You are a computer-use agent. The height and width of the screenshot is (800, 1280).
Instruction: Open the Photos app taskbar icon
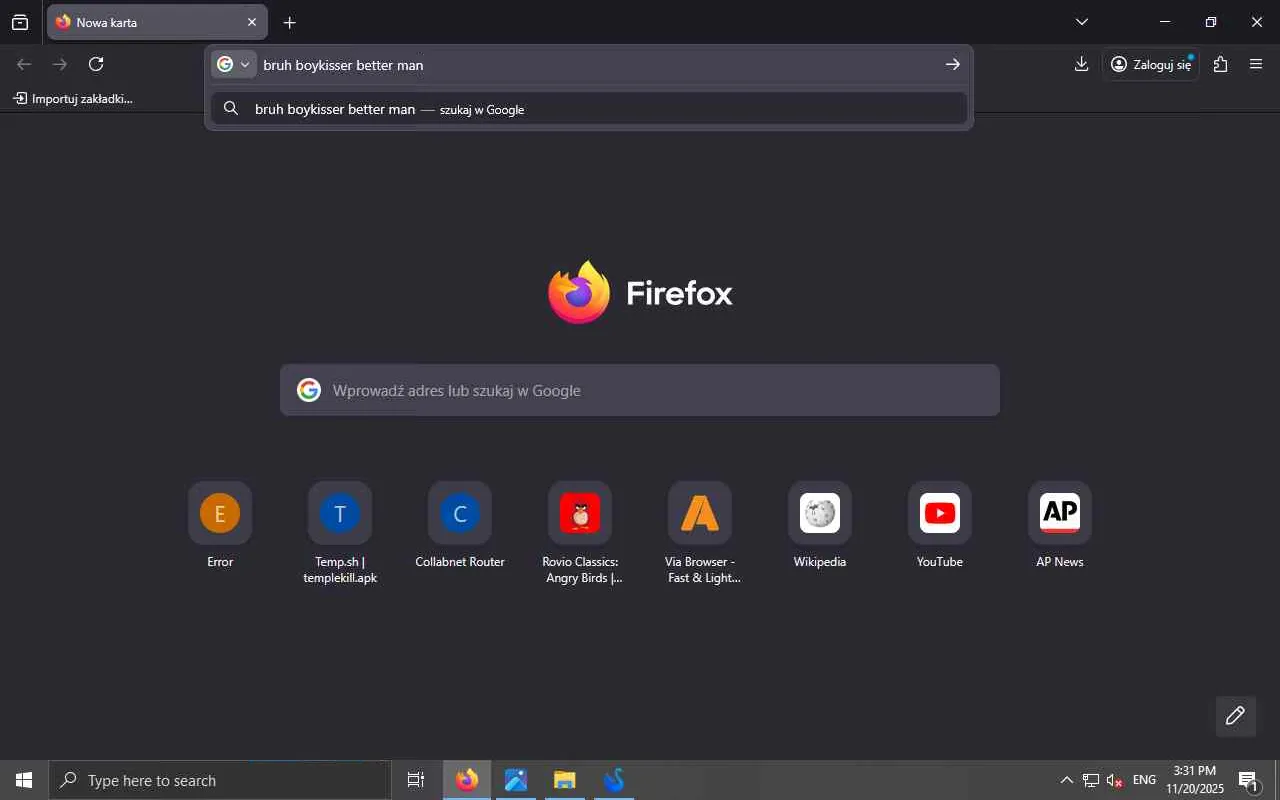click(516, 780)
